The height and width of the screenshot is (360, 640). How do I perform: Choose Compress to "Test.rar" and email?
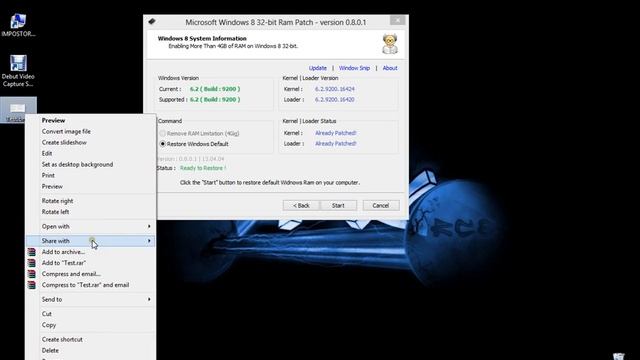[85, 285]
